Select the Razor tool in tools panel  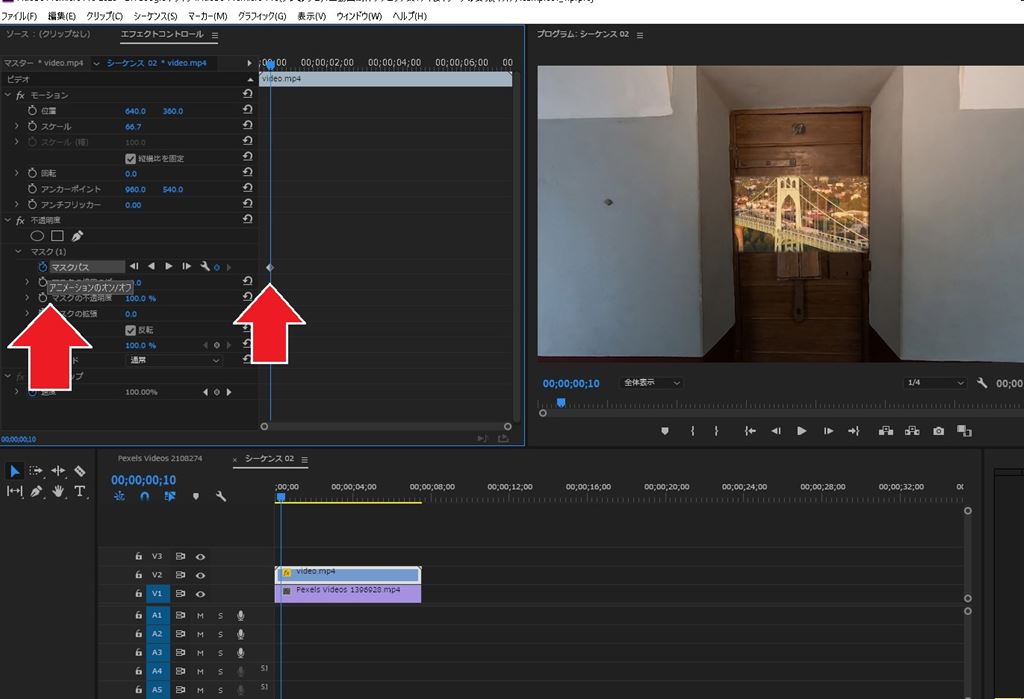[x=80, y=471]
